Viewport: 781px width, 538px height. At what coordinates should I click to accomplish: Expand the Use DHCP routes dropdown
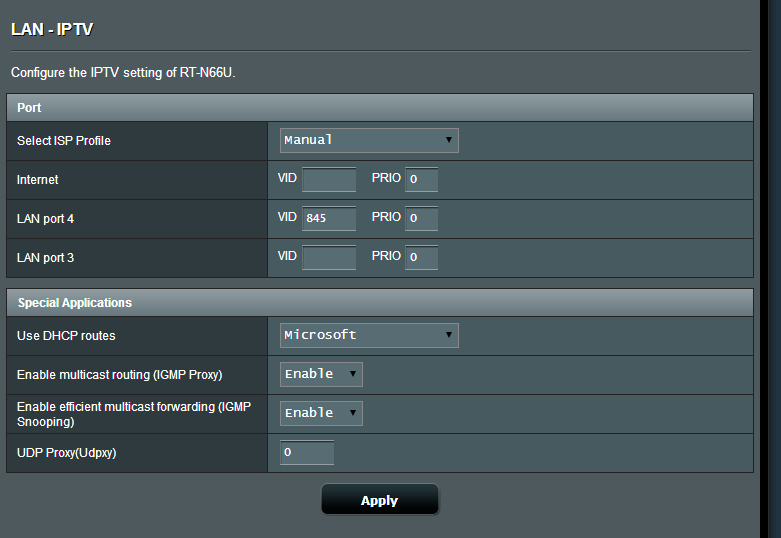click(368, 335)
